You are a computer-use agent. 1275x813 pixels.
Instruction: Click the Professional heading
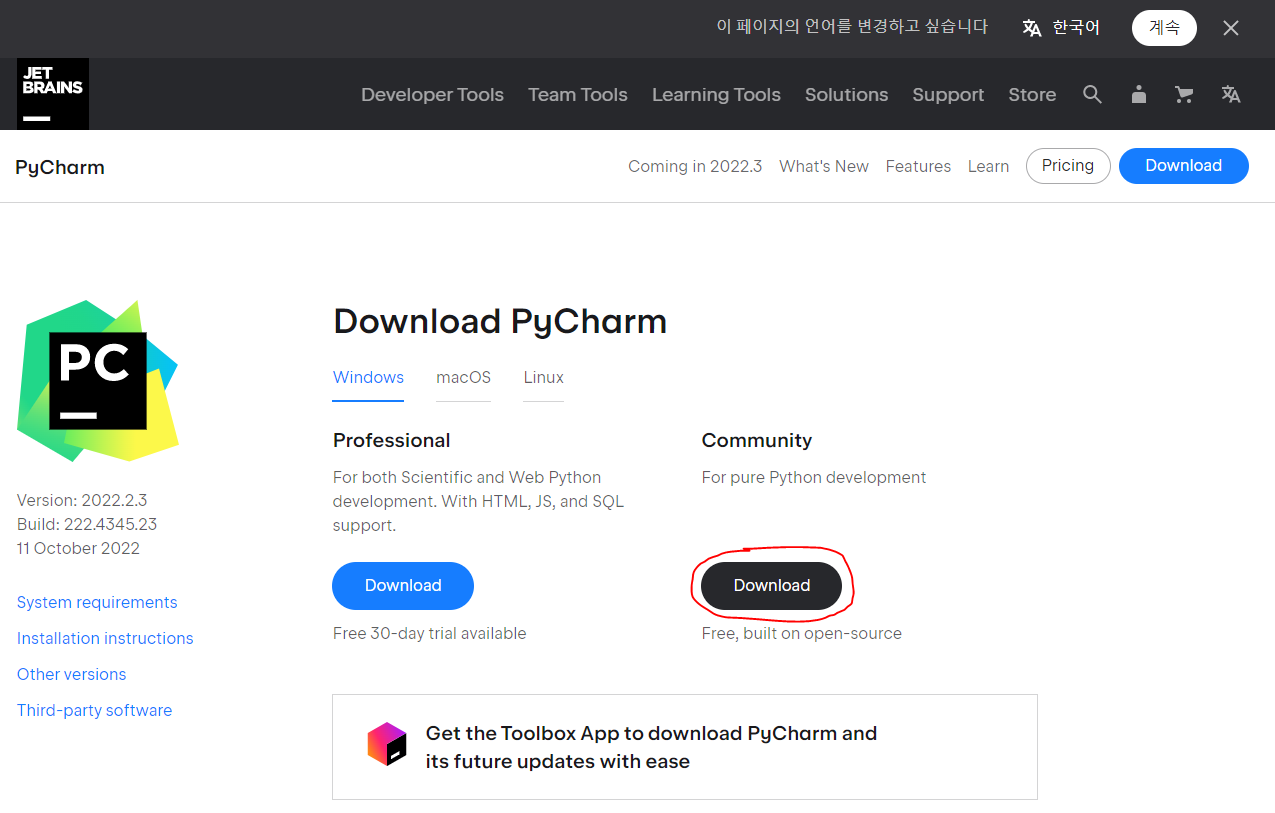point(391,440)
